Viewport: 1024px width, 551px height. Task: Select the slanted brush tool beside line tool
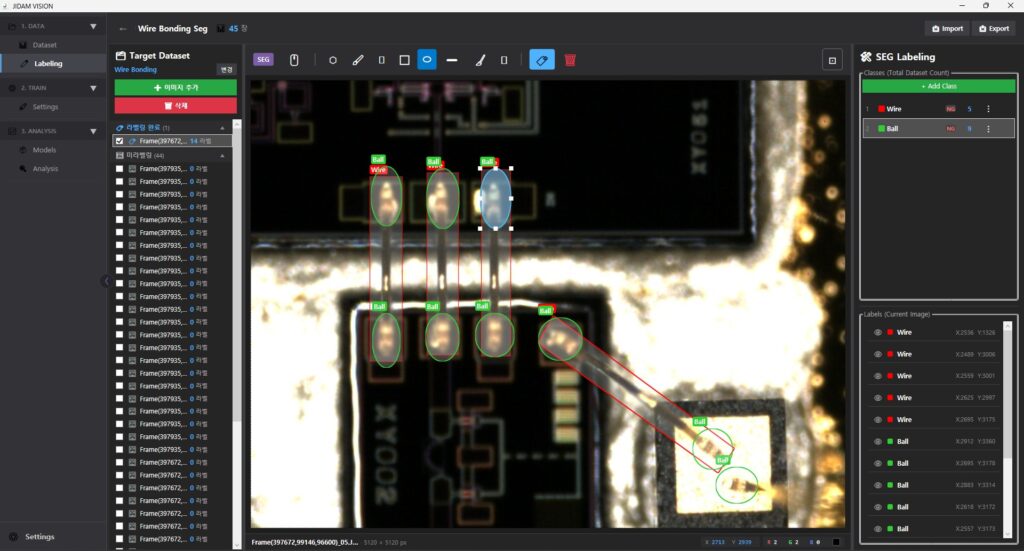pyautogui.click(x=480, y=60)
